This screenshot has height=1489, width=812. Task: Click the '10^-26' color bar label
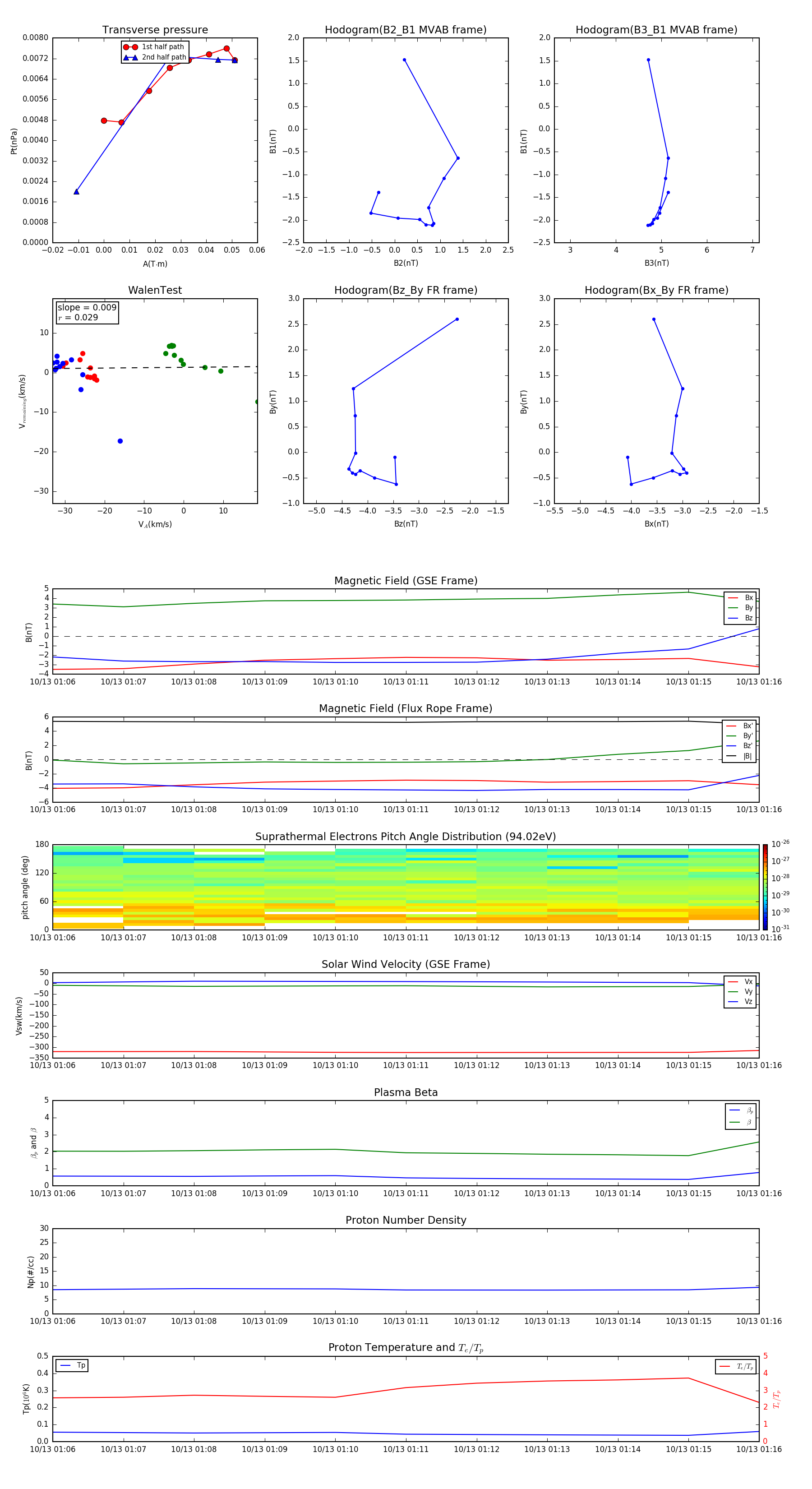pyautogui.click(x=780, y=844)
